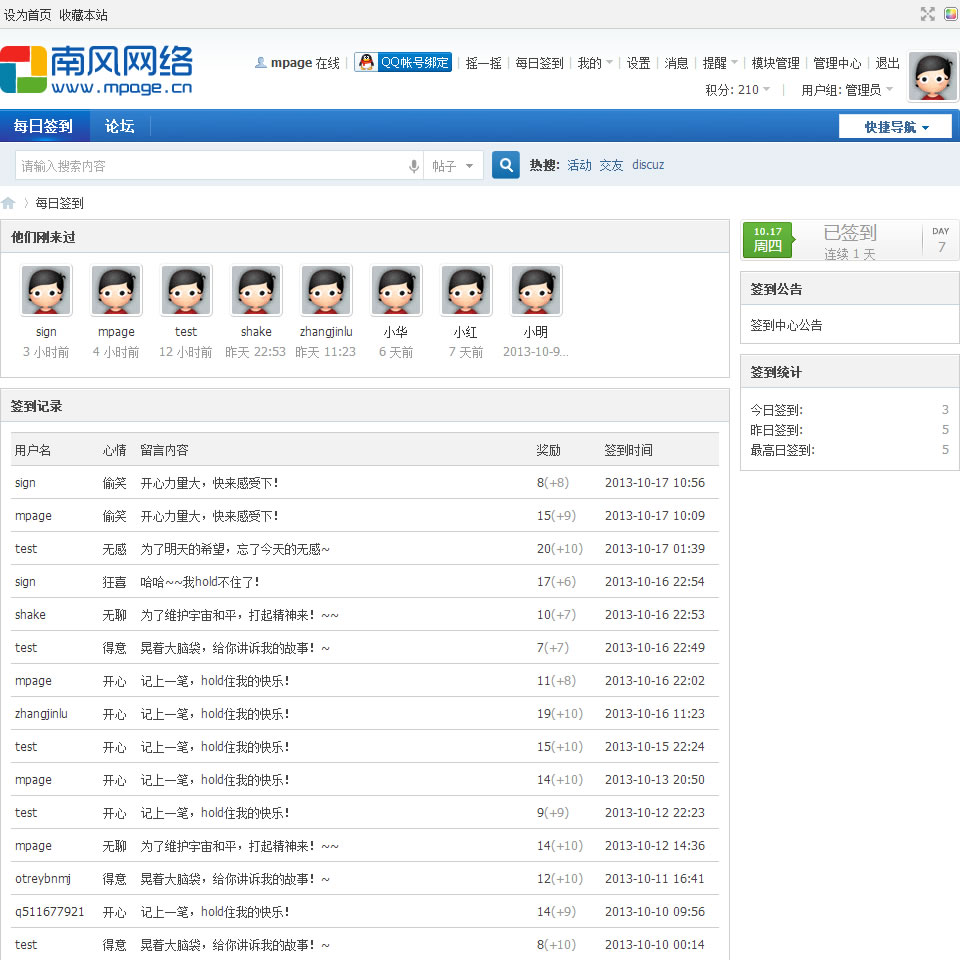960x960 pixels.
Task: Expand the 我的 menu
Action: [595, 63]
